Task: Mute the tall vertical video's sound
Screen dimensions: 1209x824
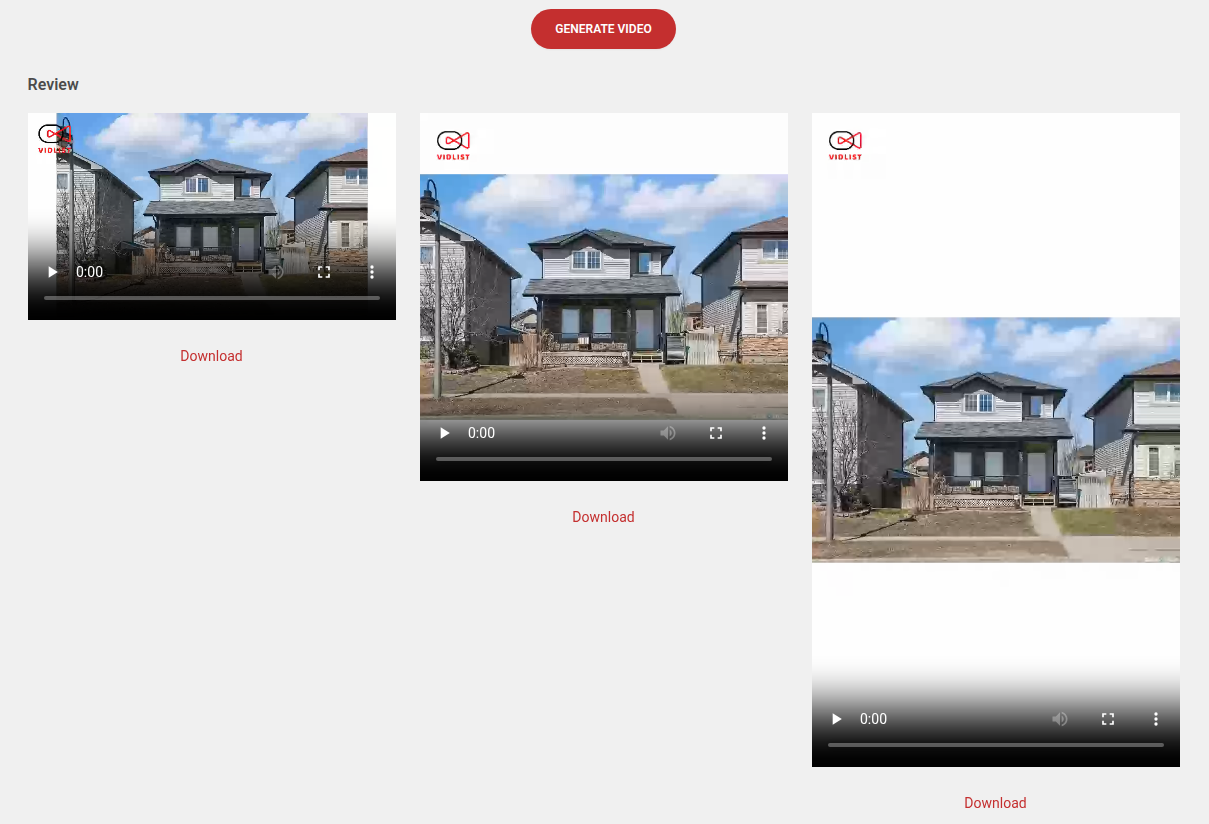Action: click(x=1060, y=719)
